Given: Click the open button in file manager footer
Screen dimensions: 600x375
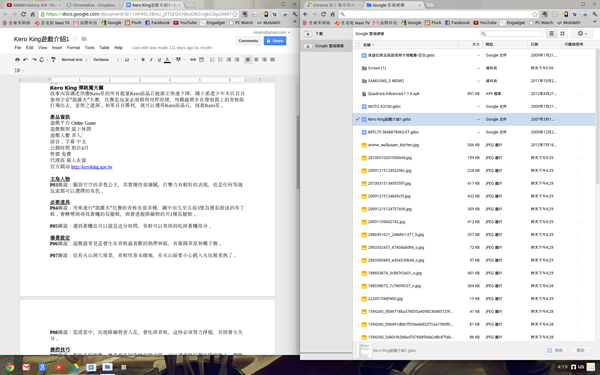Looking at the screenshot, I should tap(555, 351).
